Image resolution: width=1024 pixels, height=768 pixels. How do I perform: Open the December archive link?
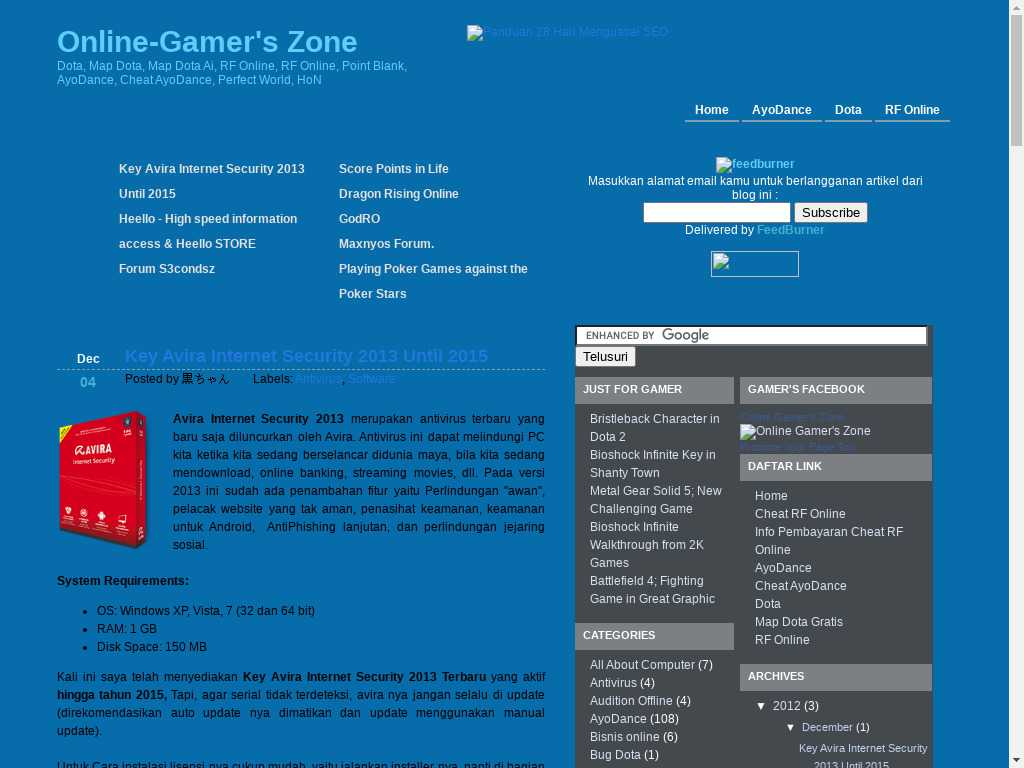[x=827, y=728]
